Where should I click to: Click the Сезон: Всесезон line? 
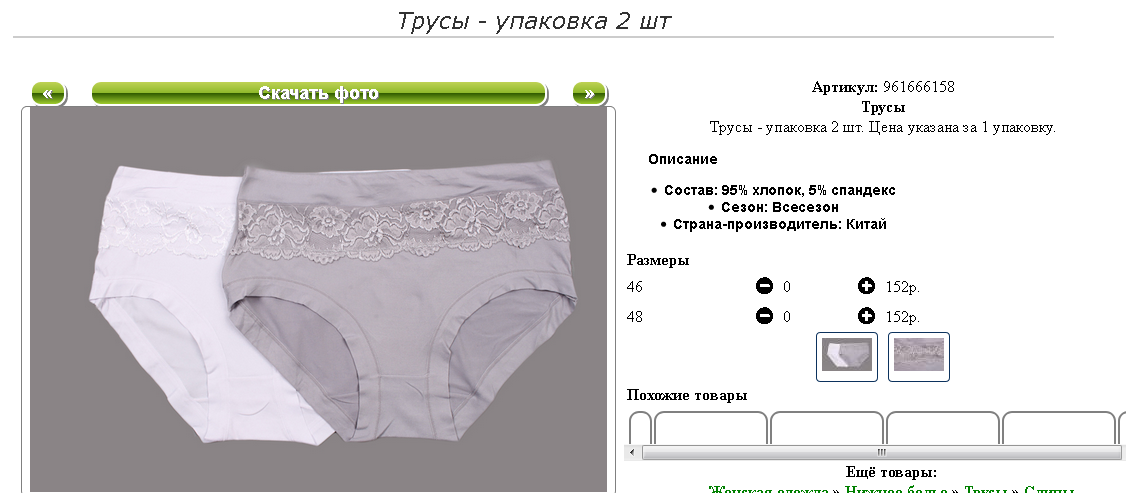(x=780, y=207)
